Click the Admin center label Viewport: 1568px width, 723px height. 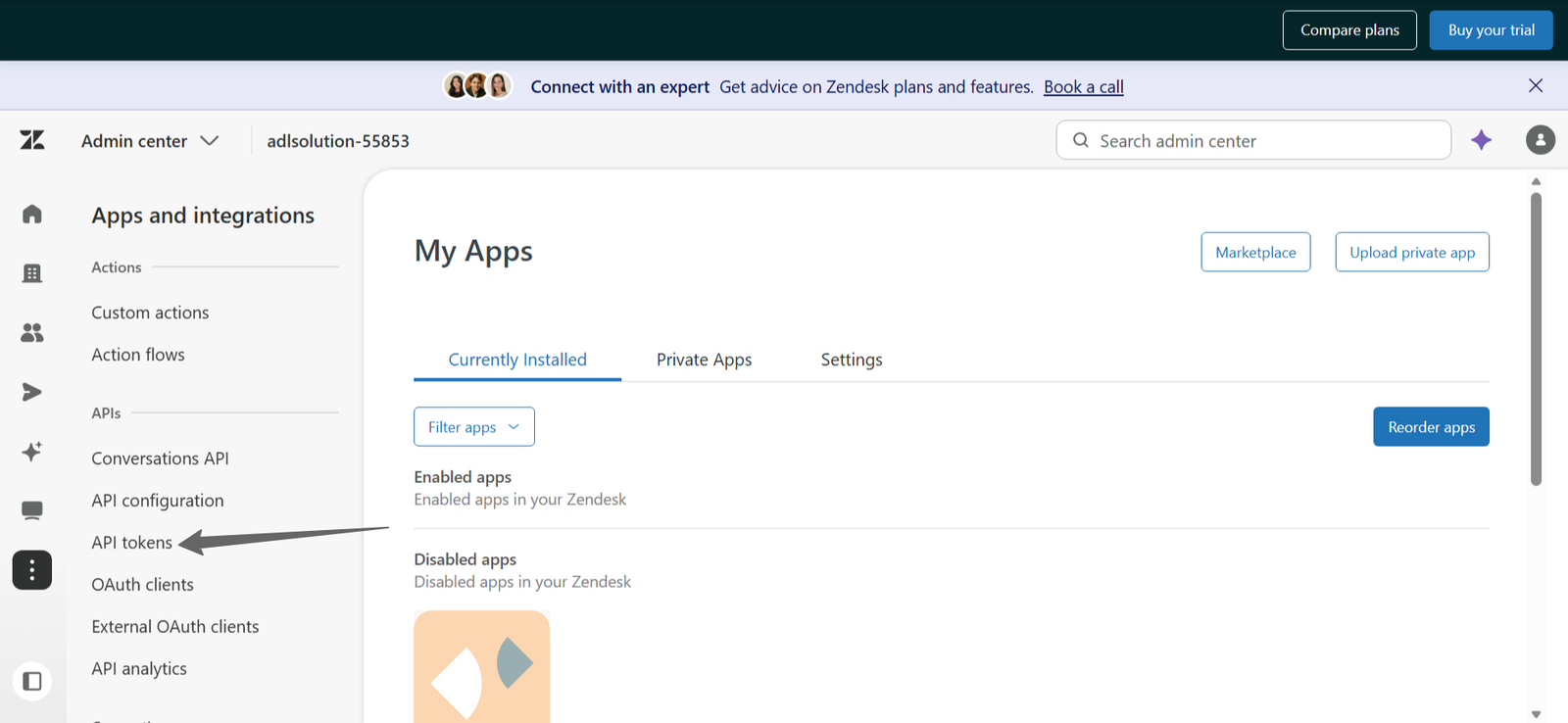point(134,141)
